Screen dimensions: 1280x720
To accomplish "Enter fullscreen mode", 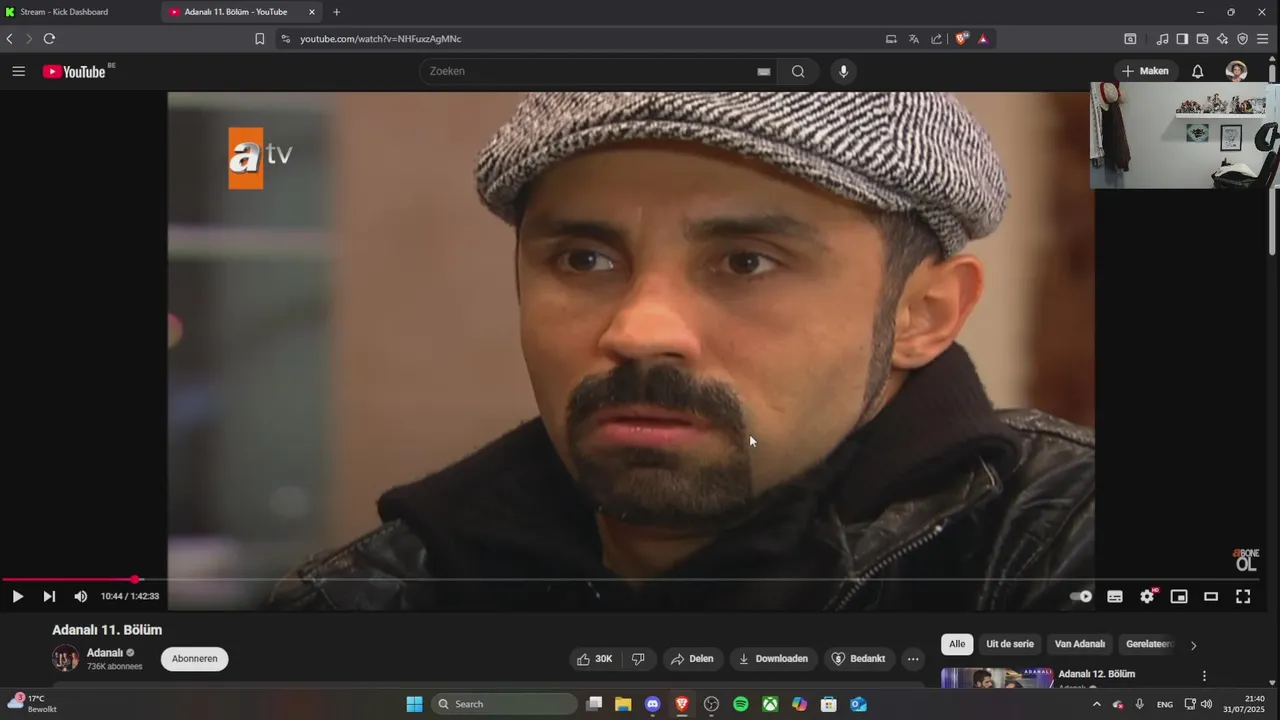I will pyautogui.click(x=1243, y=597).
